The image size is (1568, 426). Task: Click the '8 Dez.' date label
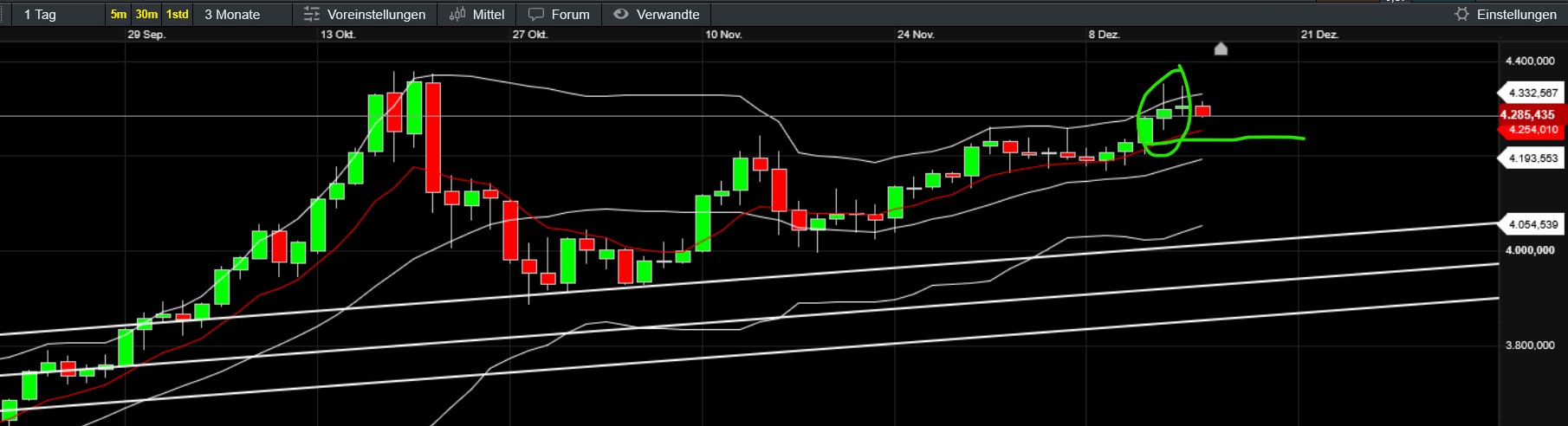(x=1105, y=35)
